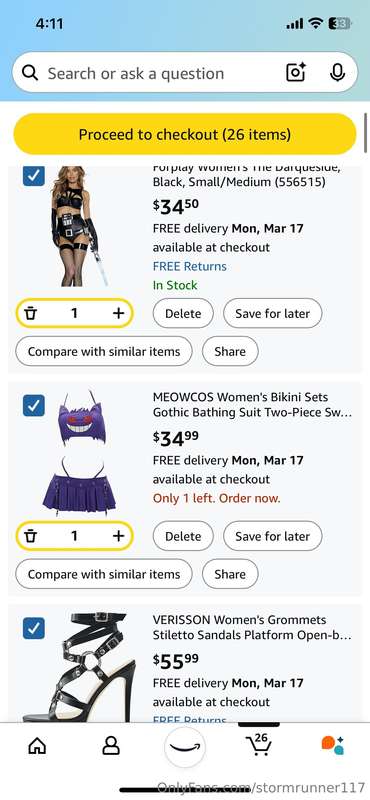Delete the MEOWCOS bikini set
The width and height of the screenshot is (370, 800).
coord(183,536)
